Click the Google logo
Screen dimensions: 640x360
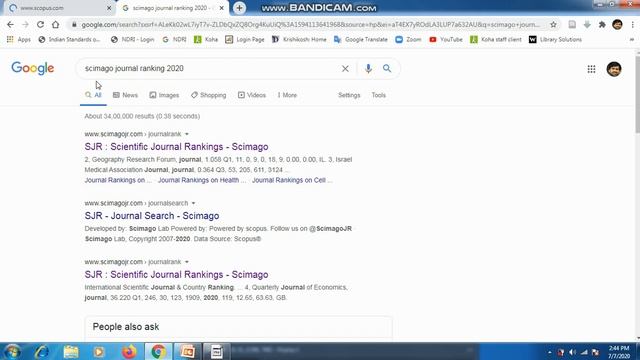point(33,68)
